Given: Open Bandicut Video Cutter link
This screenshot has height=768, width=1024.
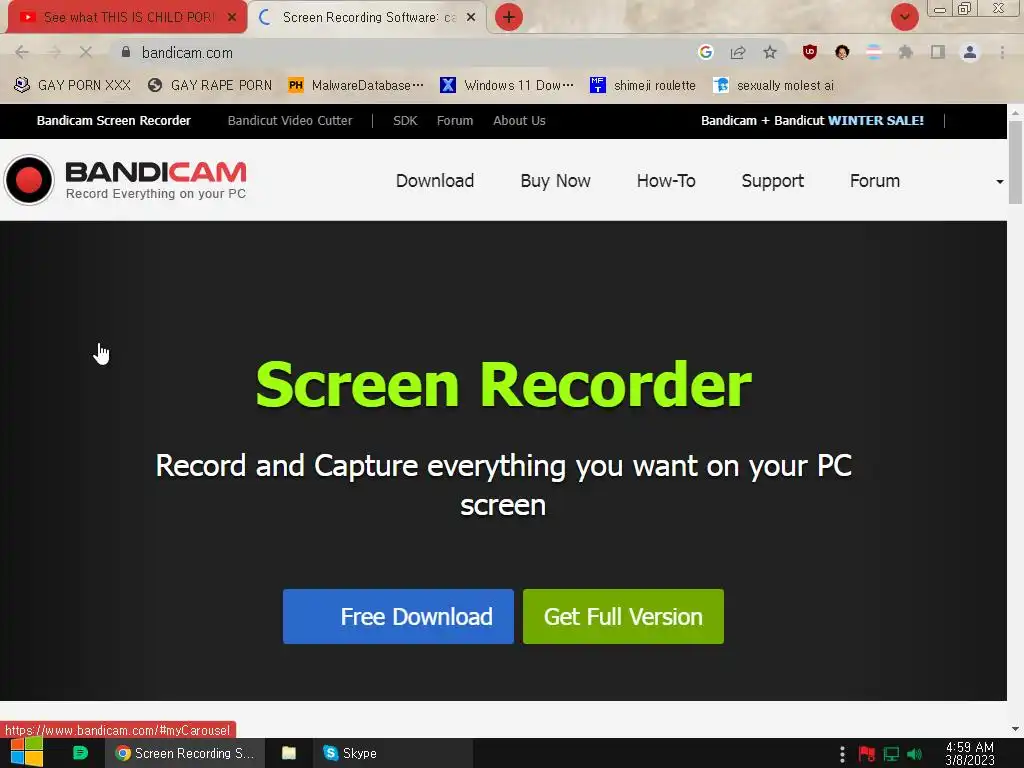Looking at the screenshot, I should point(290,121).
